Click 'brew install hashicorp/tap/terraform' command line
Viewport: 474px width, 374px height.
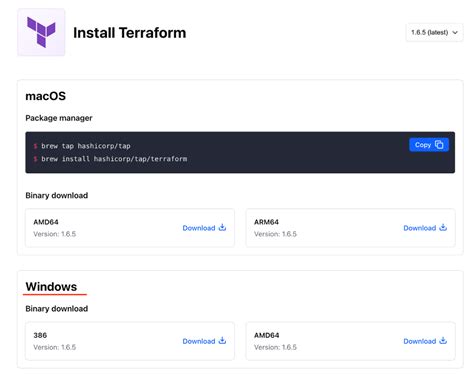114,159
